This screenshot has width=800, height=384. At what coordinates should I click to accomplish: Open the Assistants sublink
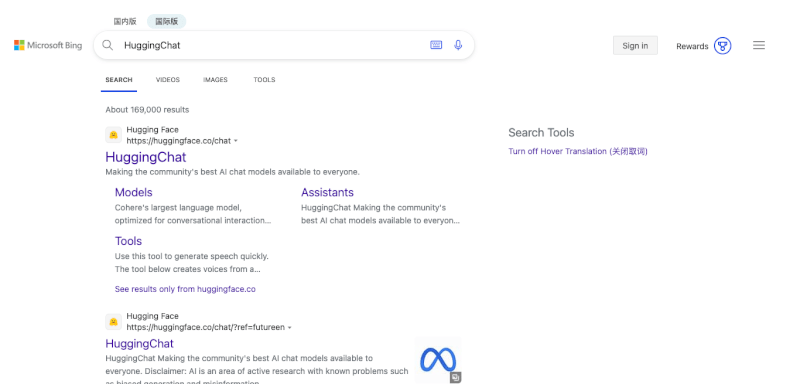tap(327, 192)
